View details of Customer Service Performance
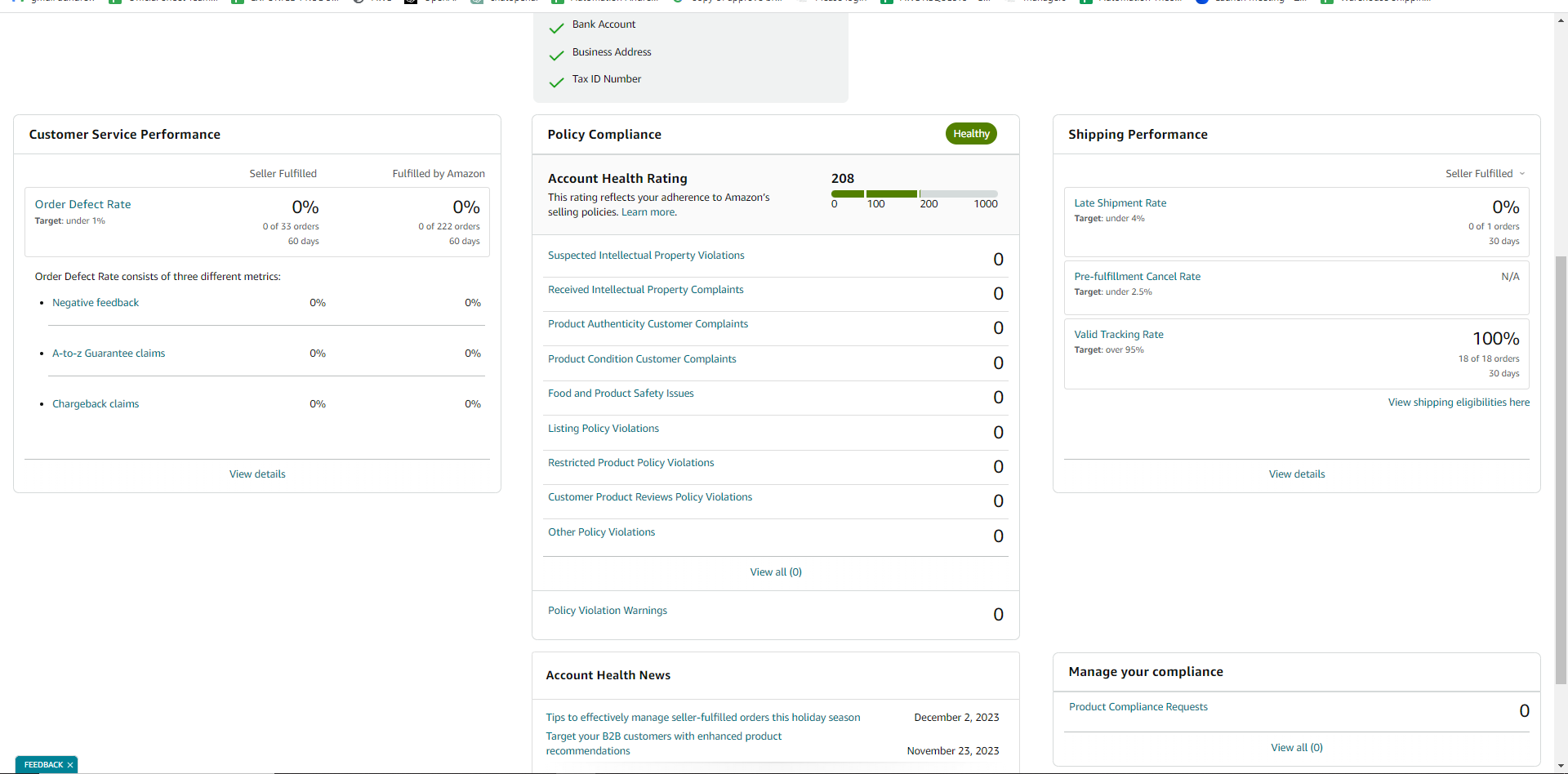 pos(257,474)
